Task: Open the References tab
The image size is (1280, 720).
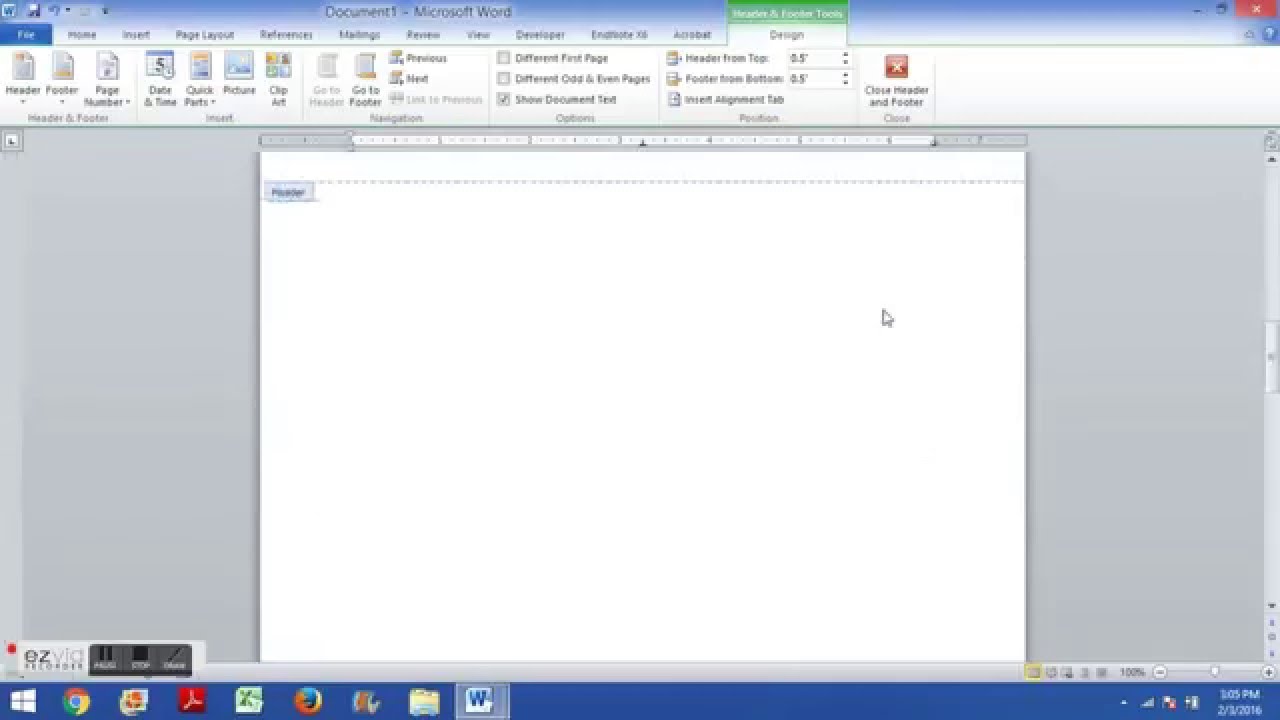Action: [286, 35]
